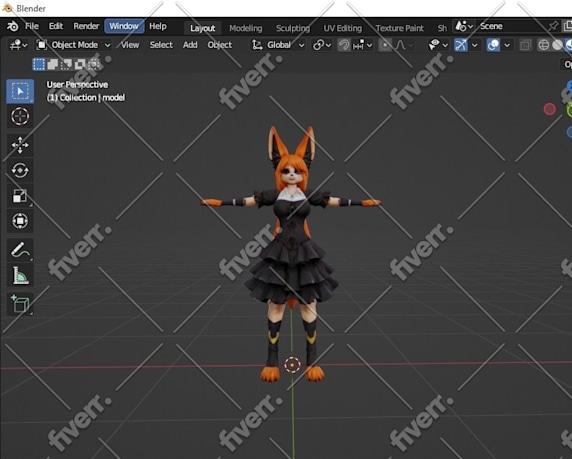Open the Render menu
The height and width of the screenshot is (459, 572).
pos(86,26)
